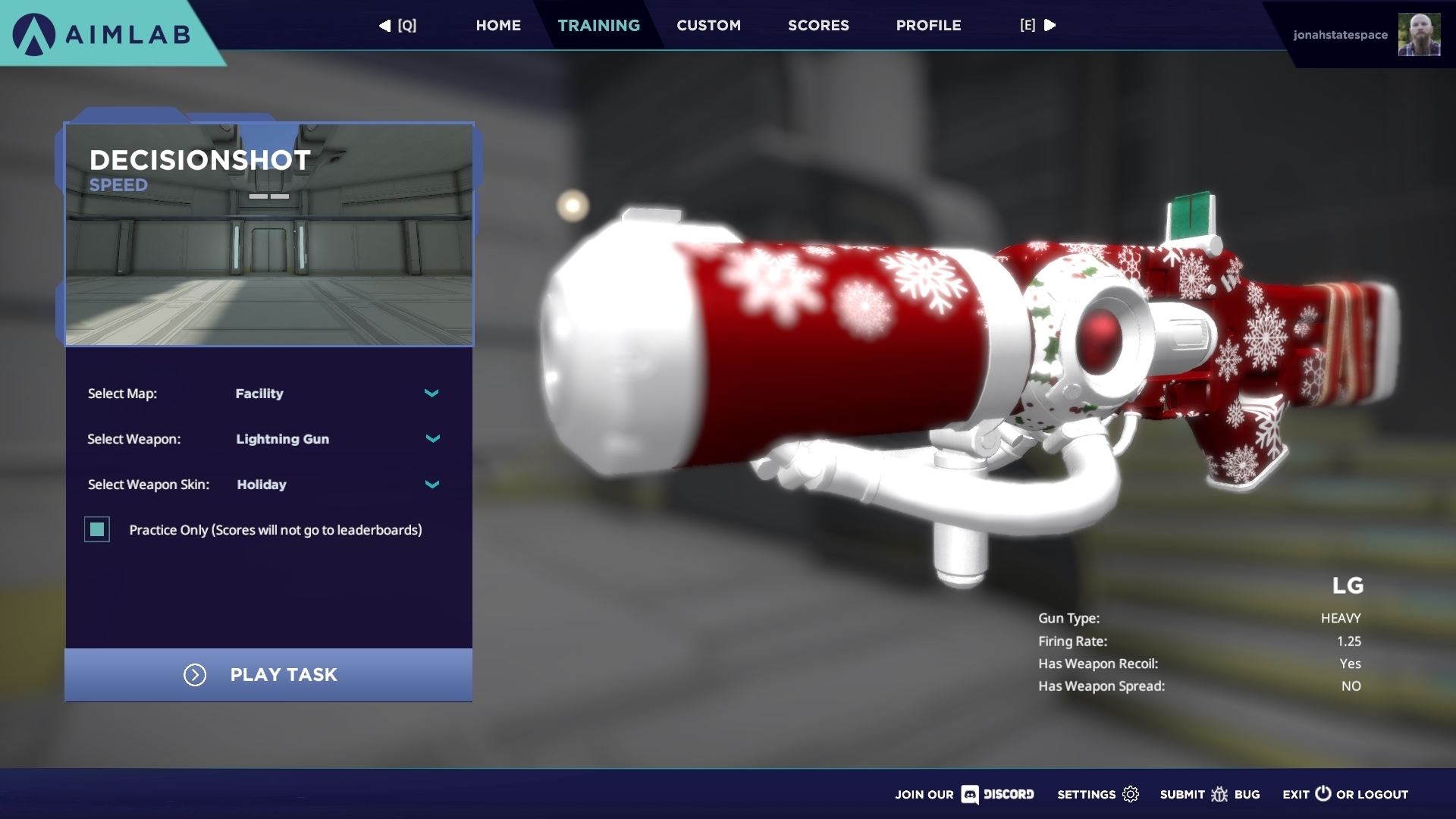
Task: Click the bug report icon
Action: pos(1219,794)
